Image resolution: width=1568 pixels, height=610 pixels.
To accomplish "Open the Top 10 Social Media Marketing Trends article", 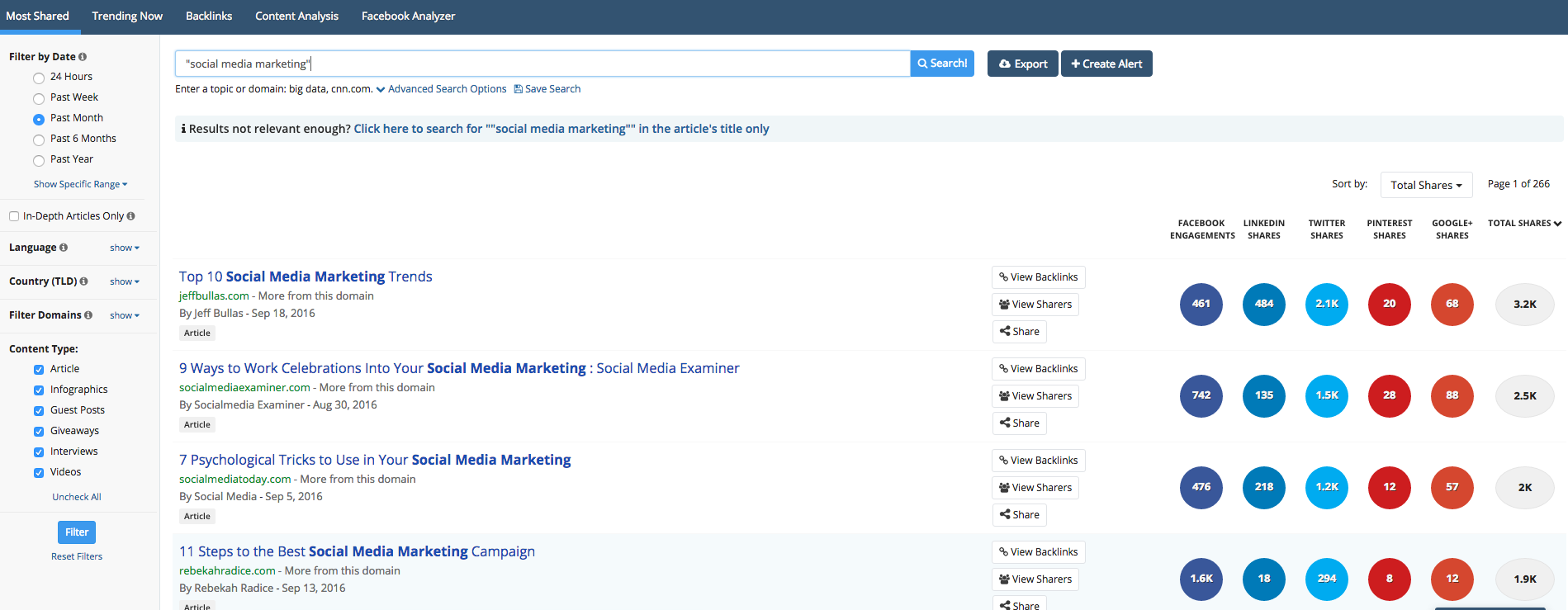I will pyautogui.click(x=306, y=277).
